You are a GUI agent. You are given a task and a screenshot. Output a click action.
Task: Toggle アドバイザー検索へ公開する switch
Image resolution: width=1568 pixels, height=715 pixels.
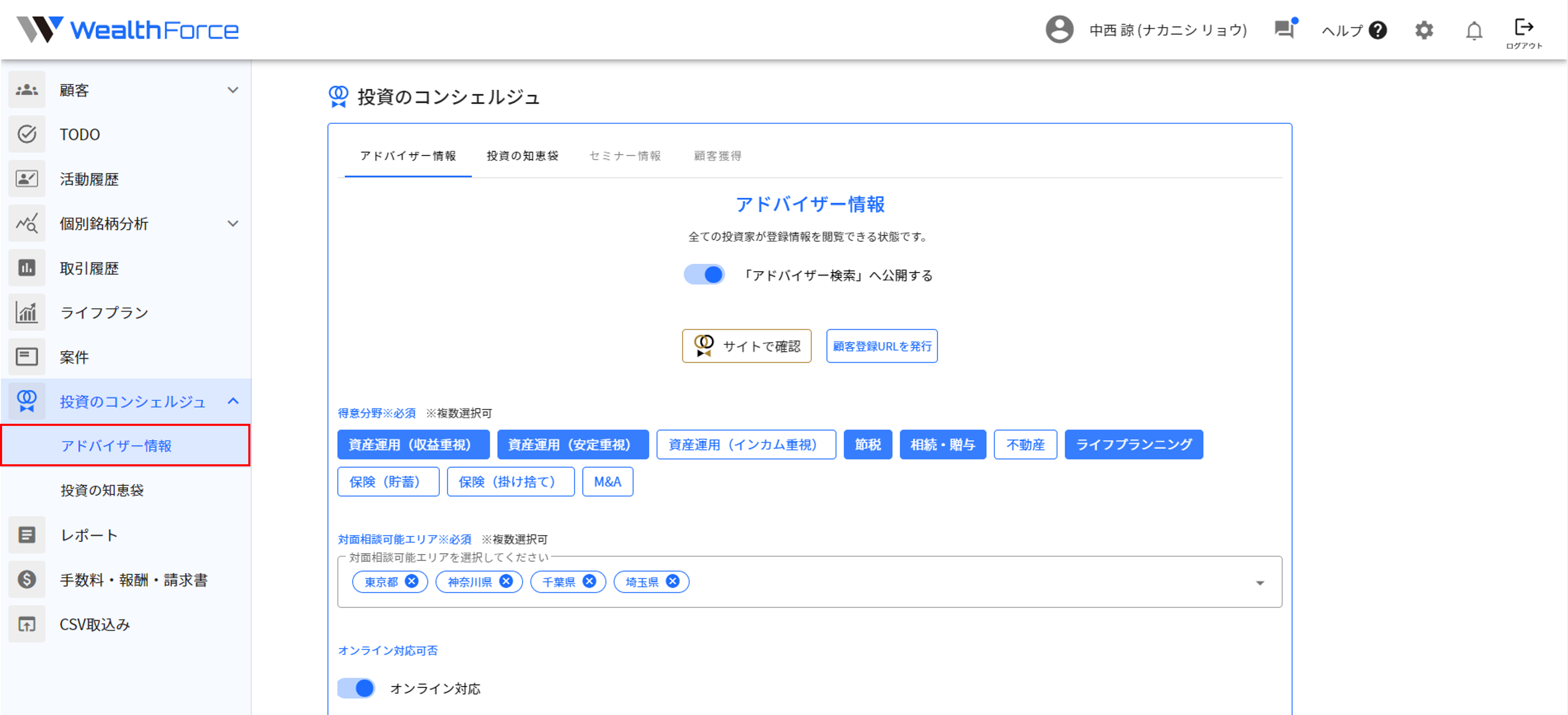(704, 275)
